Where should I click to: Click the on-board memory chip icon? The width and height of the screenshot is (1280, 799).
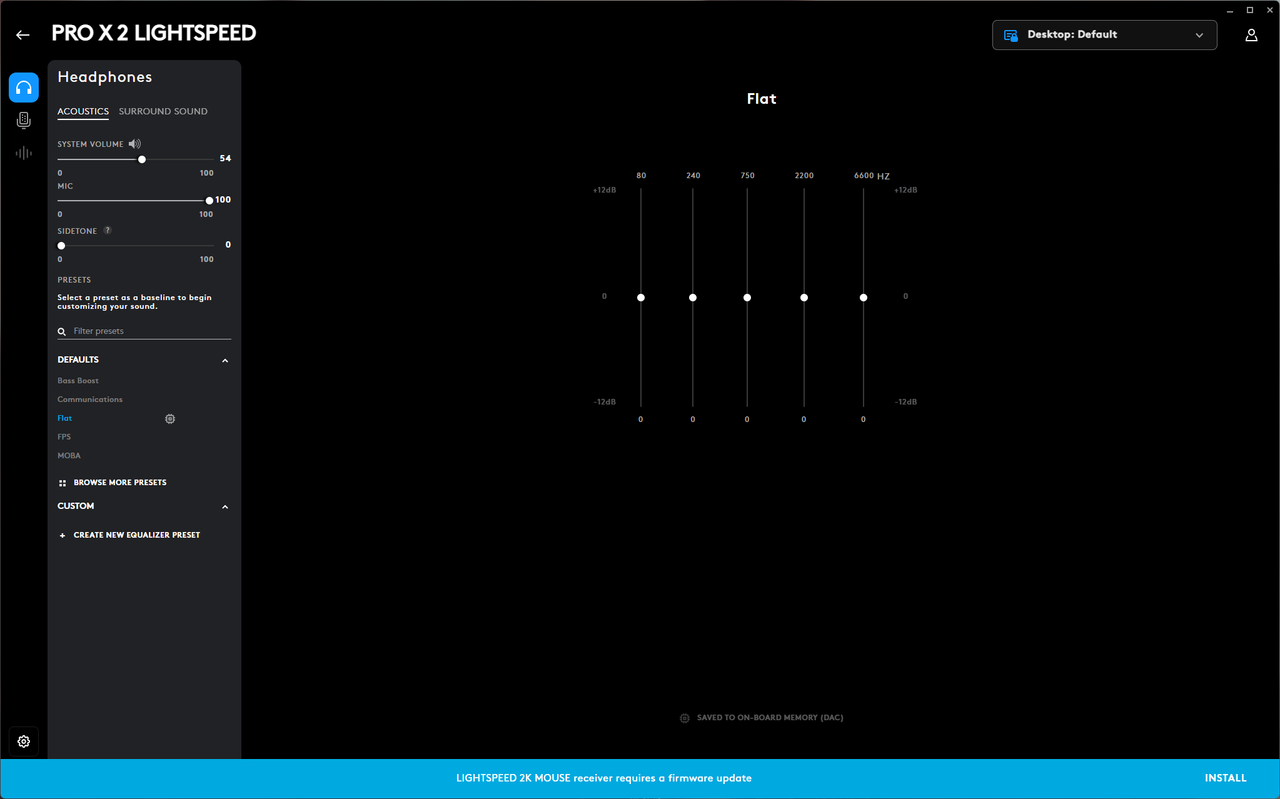click(x=685, y=718)
